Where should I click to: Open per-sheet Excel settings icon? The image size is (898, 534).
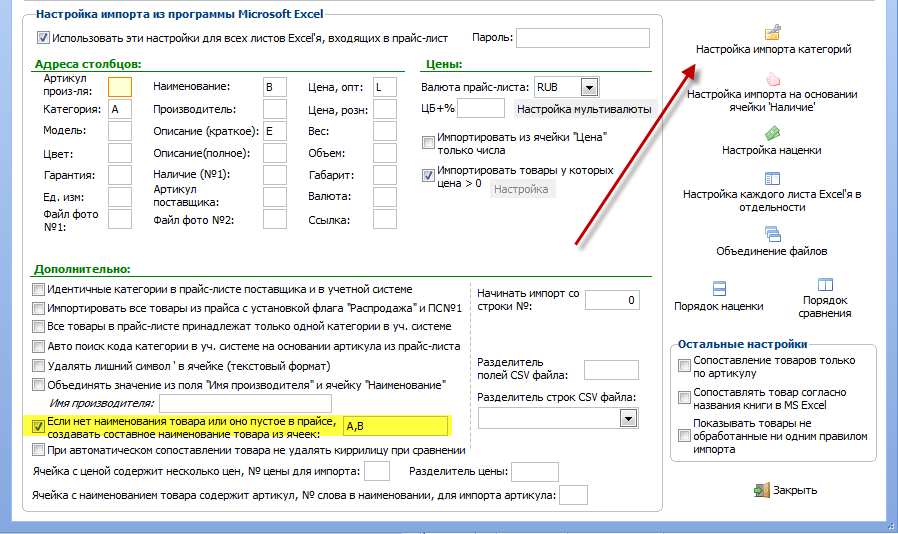tap(772, 179)
